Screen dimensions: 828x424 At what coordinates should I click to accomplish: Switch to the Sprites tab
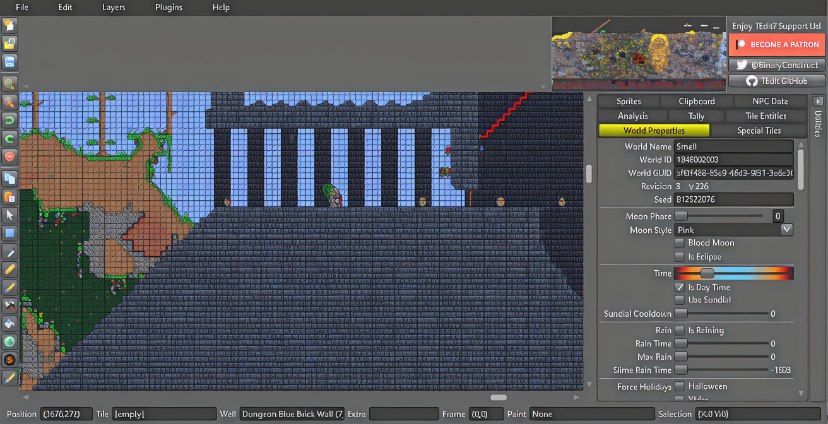[628, 101]
